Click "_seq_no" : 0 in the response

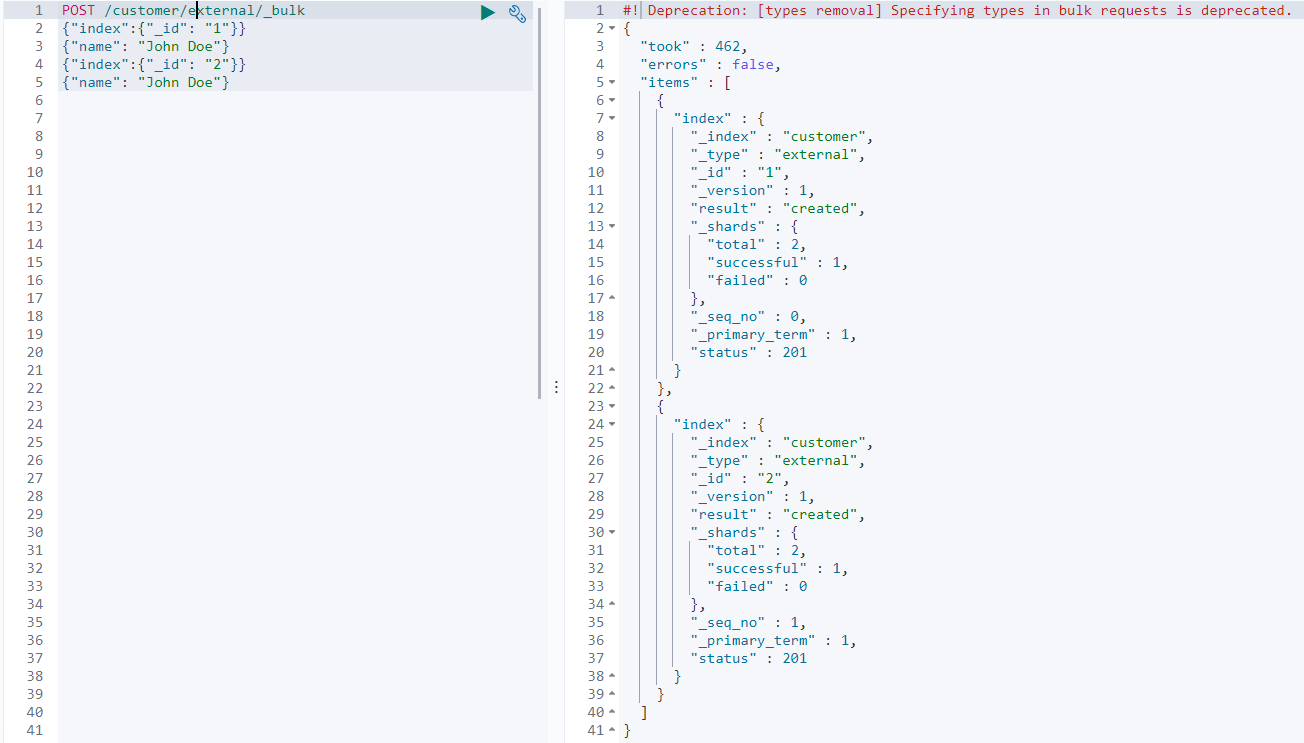748,316
